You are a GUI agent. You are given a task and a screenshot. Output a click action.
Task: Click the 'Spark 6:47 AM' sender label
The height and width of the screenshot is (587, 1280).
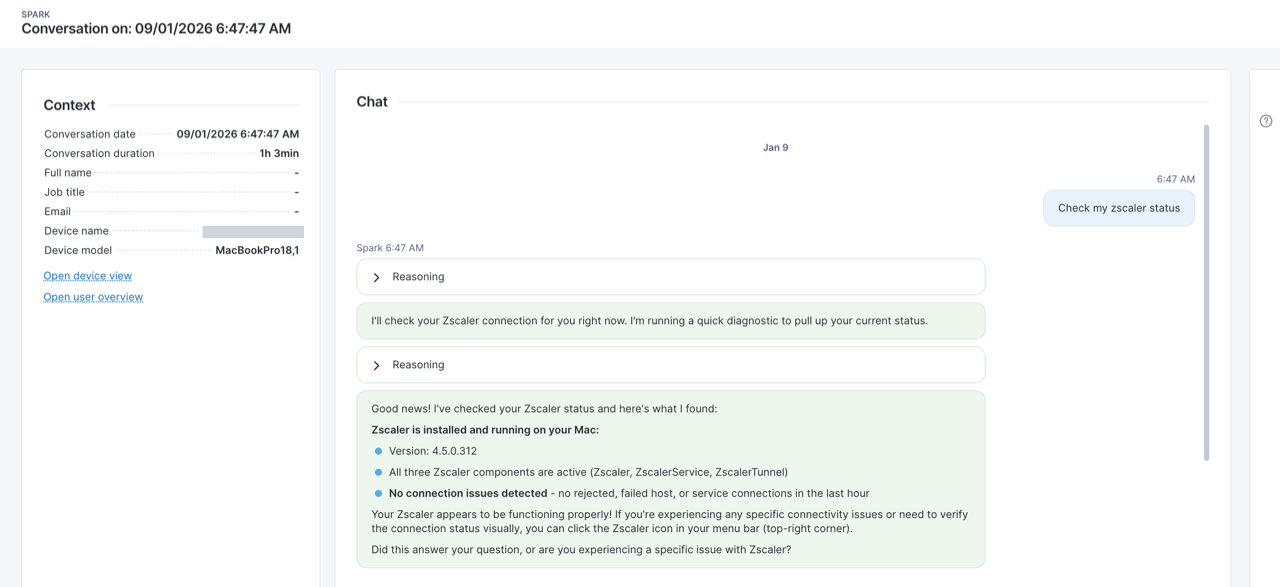pyautogui.click(x=390, y=248)
